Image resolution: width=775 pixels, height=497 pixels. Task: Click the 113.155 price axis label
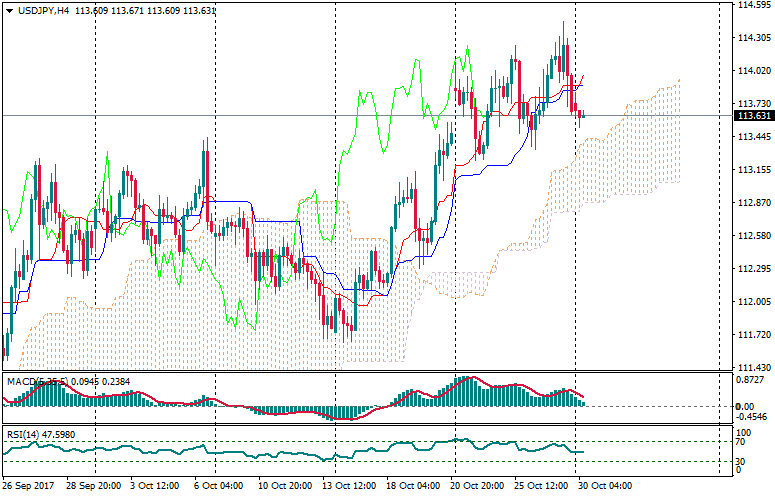tap(752, 170)
